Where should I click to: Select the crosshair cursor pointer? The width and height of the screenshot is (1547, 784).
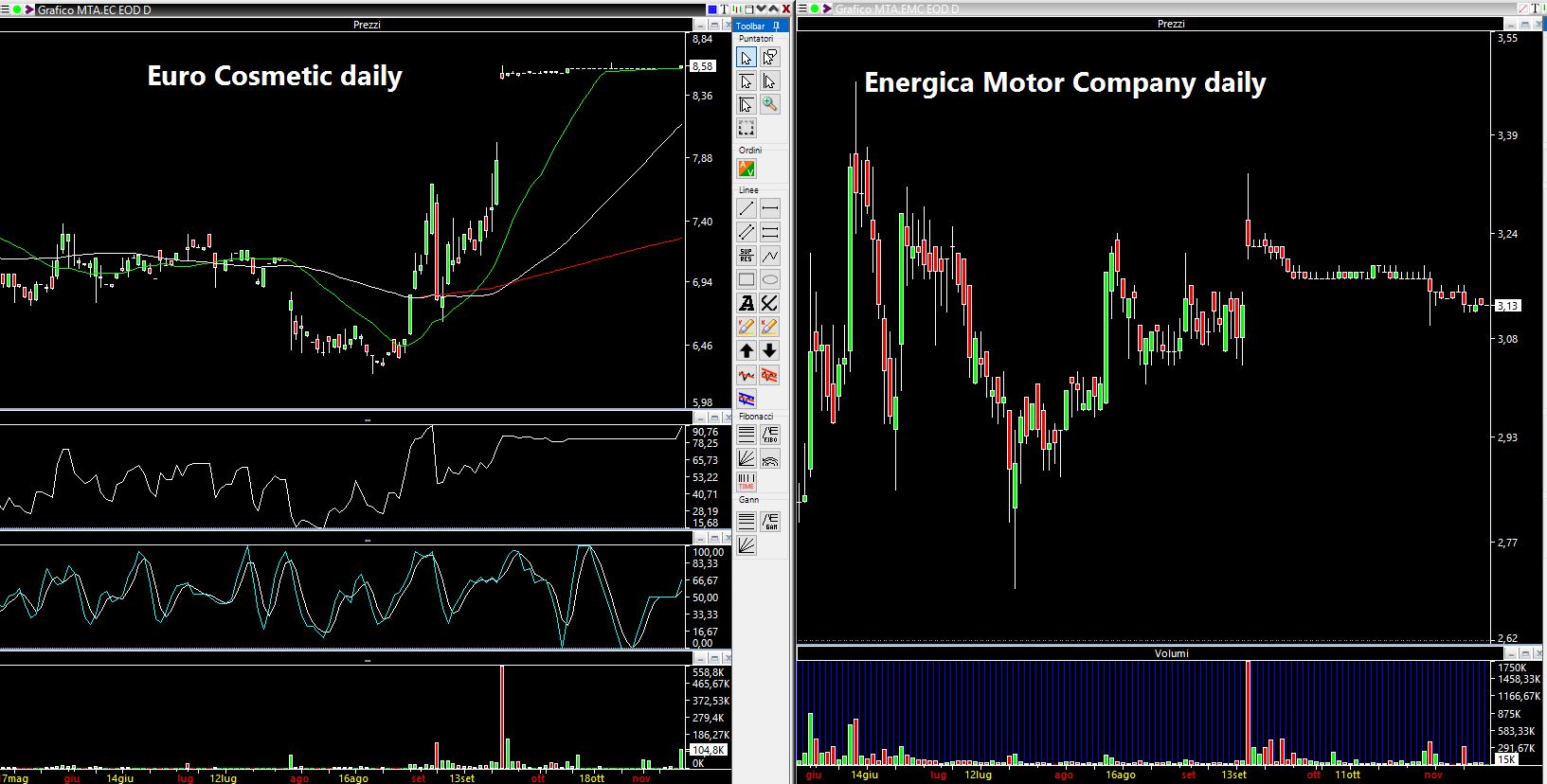click(x=747, y=104)
